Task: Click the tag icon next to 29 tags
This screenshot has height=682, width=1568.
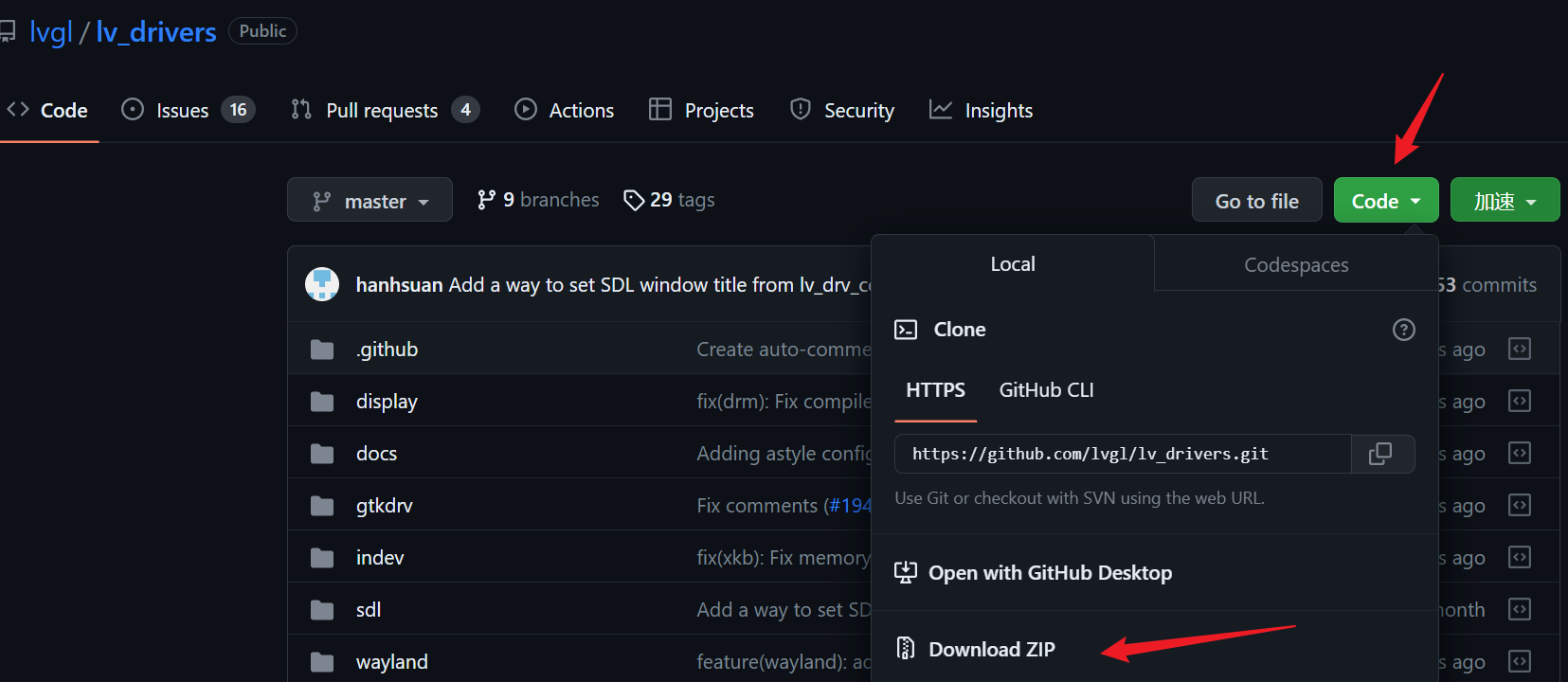Action: (x=634, y=200)
